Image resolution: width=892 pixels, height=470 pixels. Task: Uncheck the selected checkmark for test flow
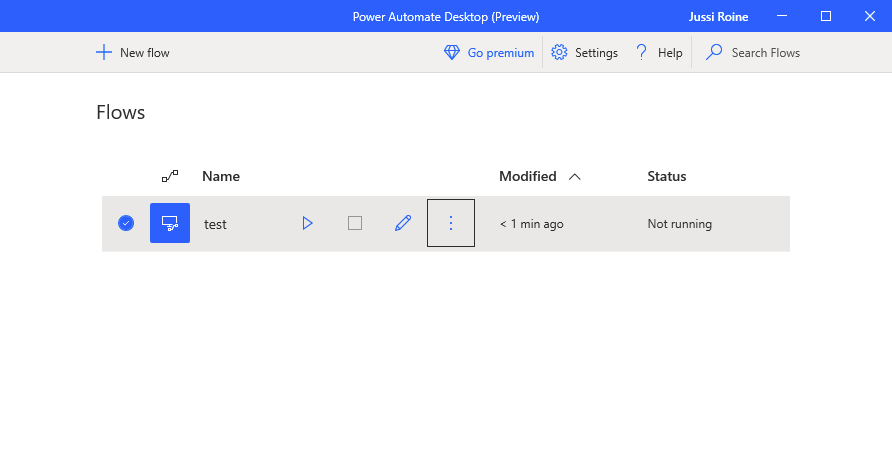coord(126,223)
